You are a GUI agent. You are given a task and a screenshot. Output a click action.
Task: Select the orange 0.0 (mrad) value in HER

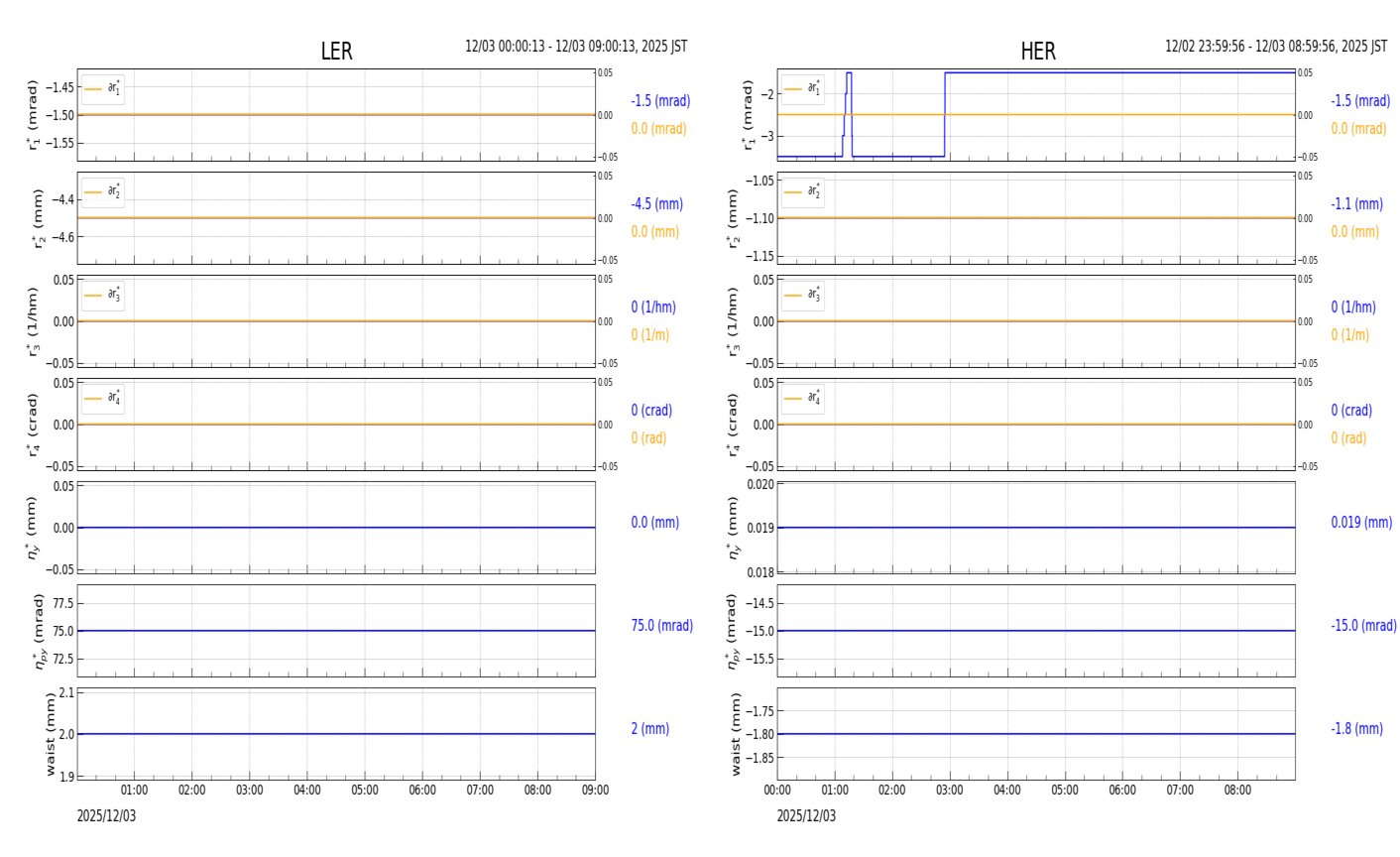(1358, 129)
